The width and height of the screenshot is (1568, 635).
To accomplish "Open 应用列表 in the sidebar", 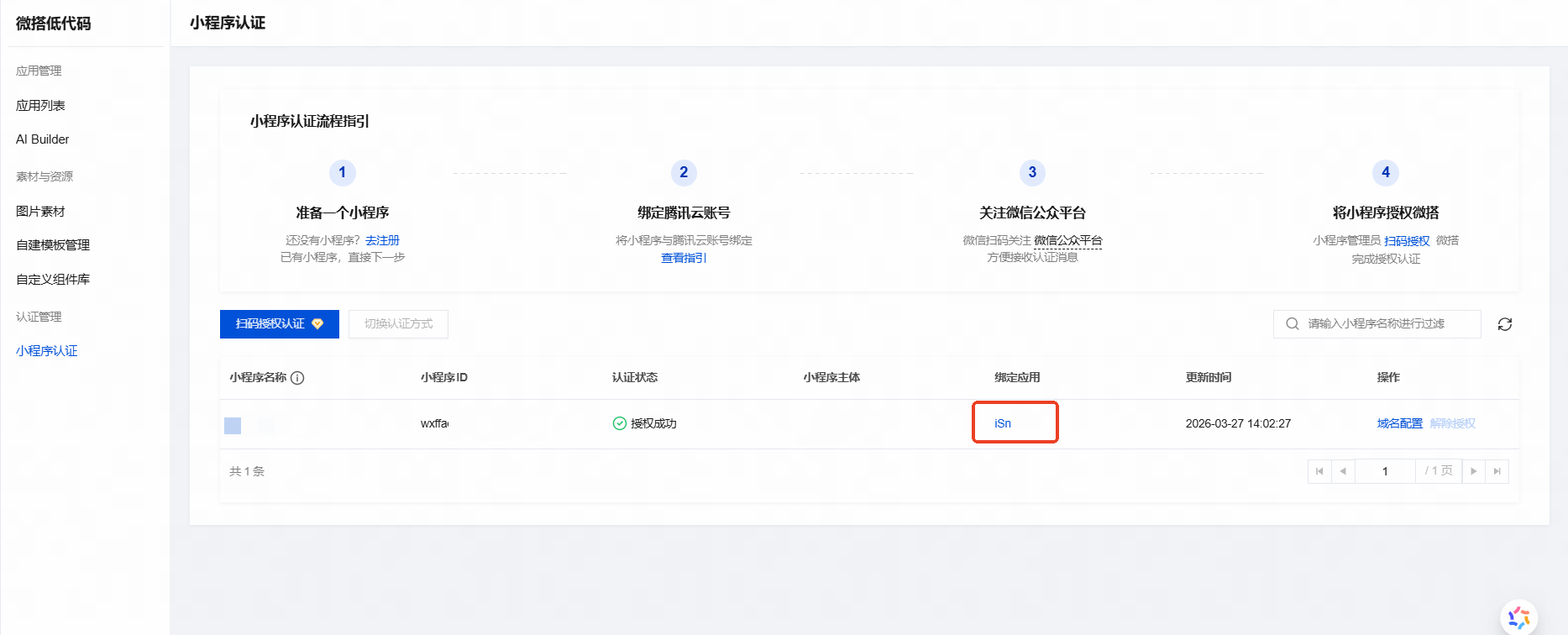I will [40, 106].
